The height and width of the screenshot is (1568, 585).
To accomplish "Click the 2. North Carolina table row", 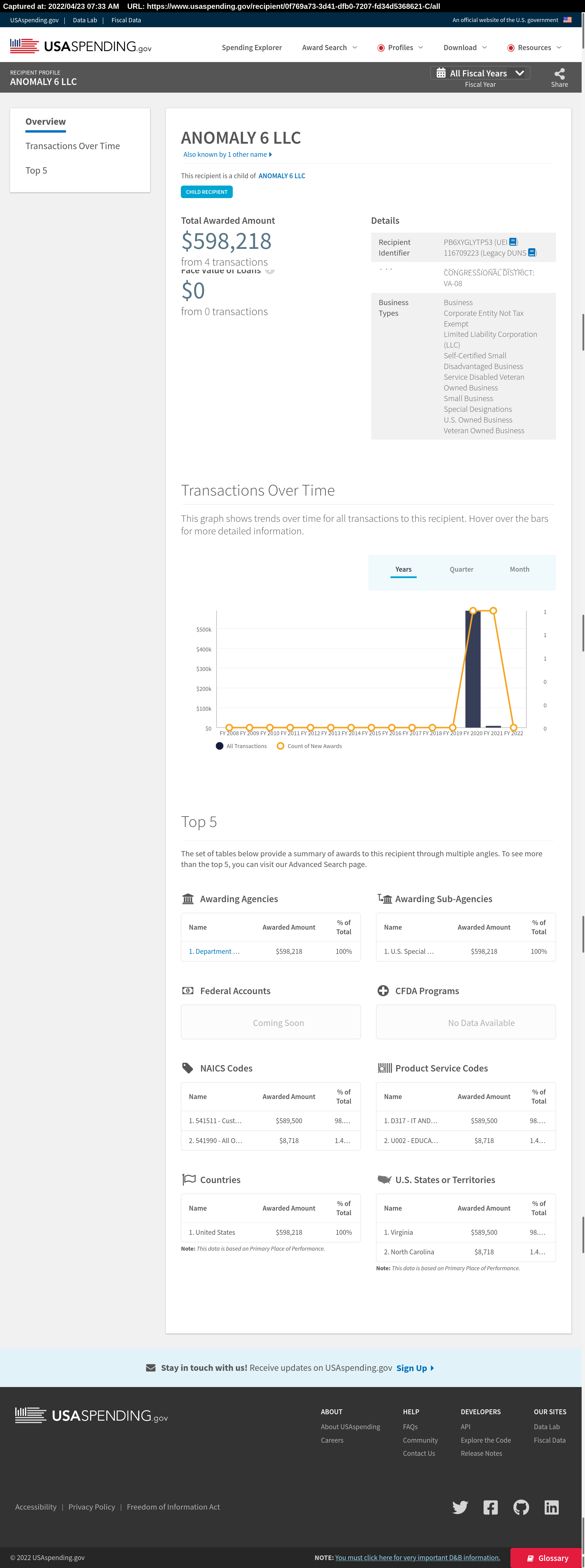I will 465,1252.
